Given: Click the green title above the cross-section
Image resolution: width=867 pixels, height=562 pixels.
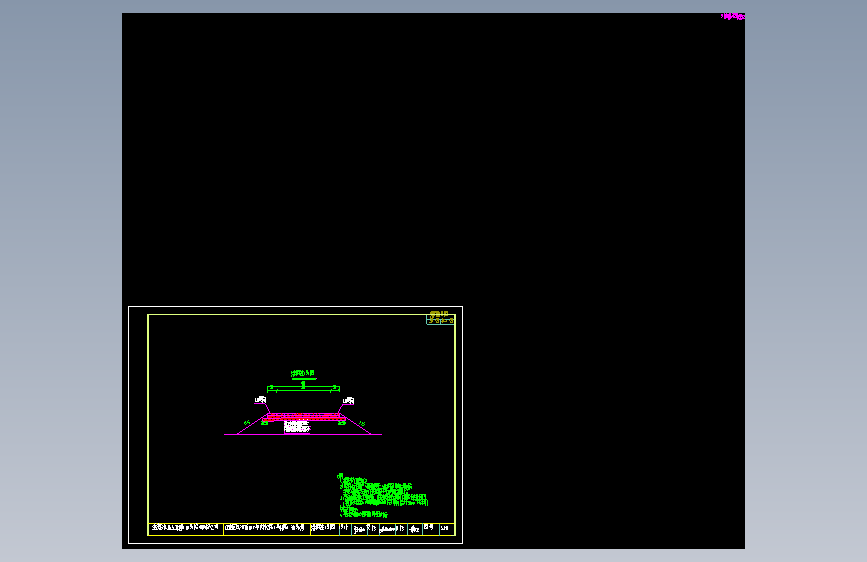Looking at the screenshot, I should (303, 373).
